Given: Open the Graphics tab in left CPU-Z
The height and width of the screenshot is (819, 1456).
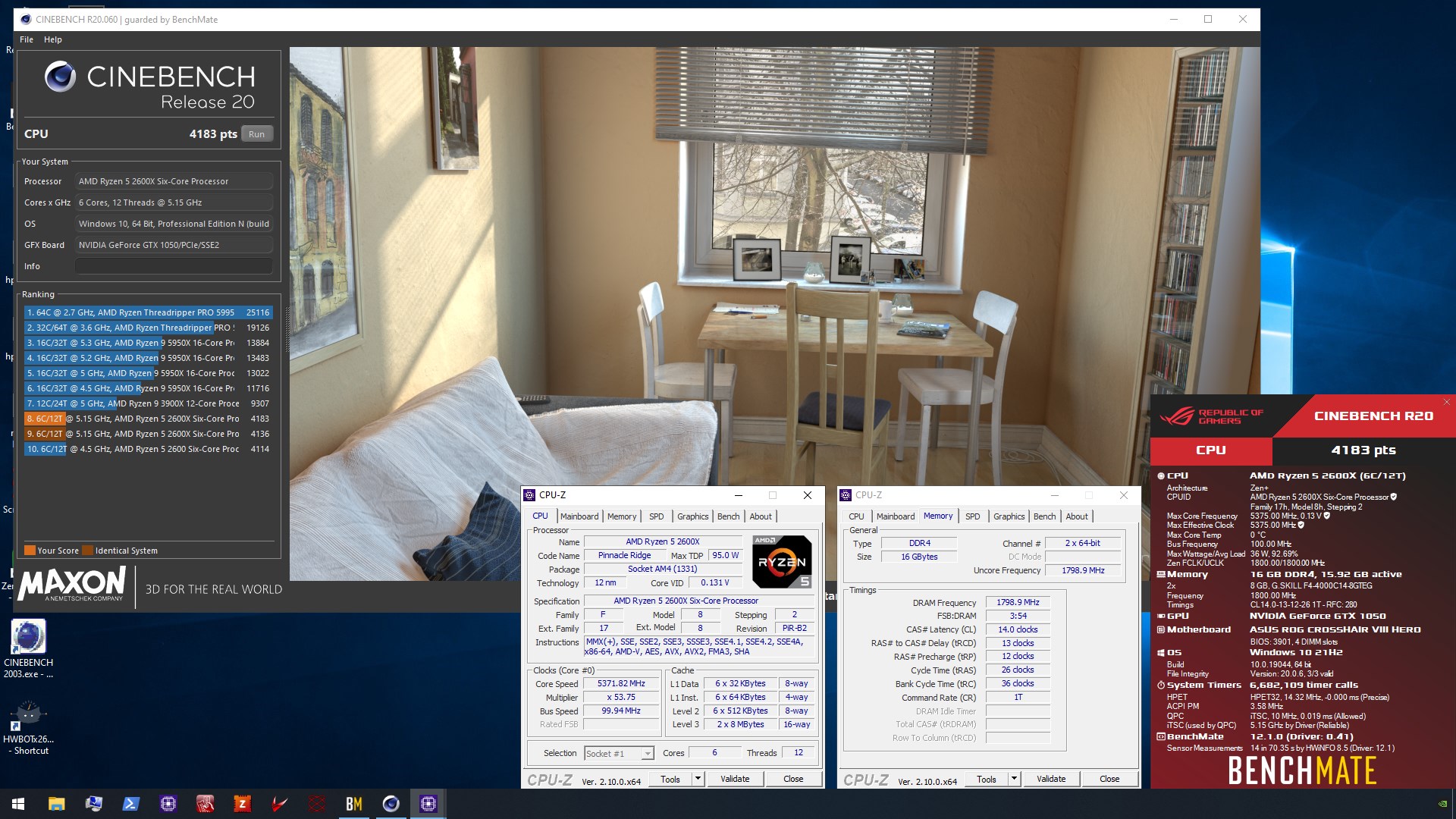Looking at the screenshot, I should coord(693,516).
